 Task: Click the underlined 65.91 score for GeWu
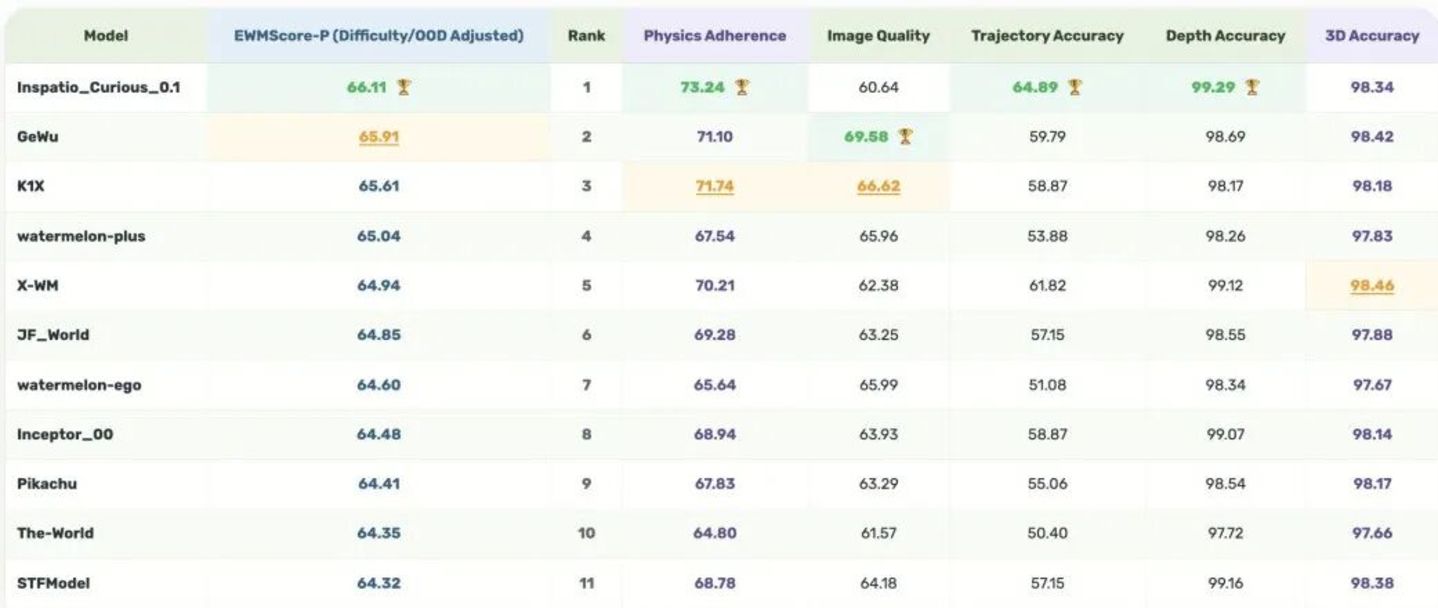tap(379, 137)
